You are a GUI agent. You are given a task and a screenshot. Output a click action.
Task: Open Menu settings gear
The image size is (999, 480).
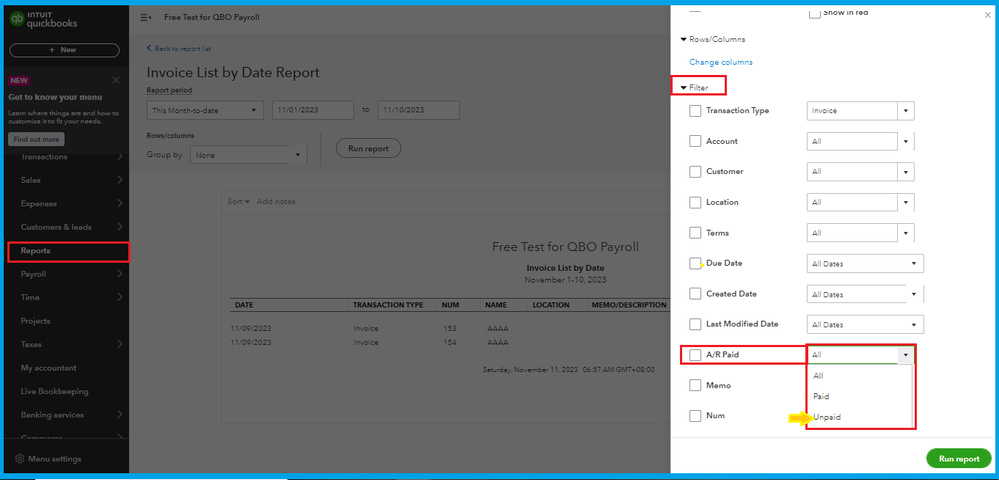[20, 459]
